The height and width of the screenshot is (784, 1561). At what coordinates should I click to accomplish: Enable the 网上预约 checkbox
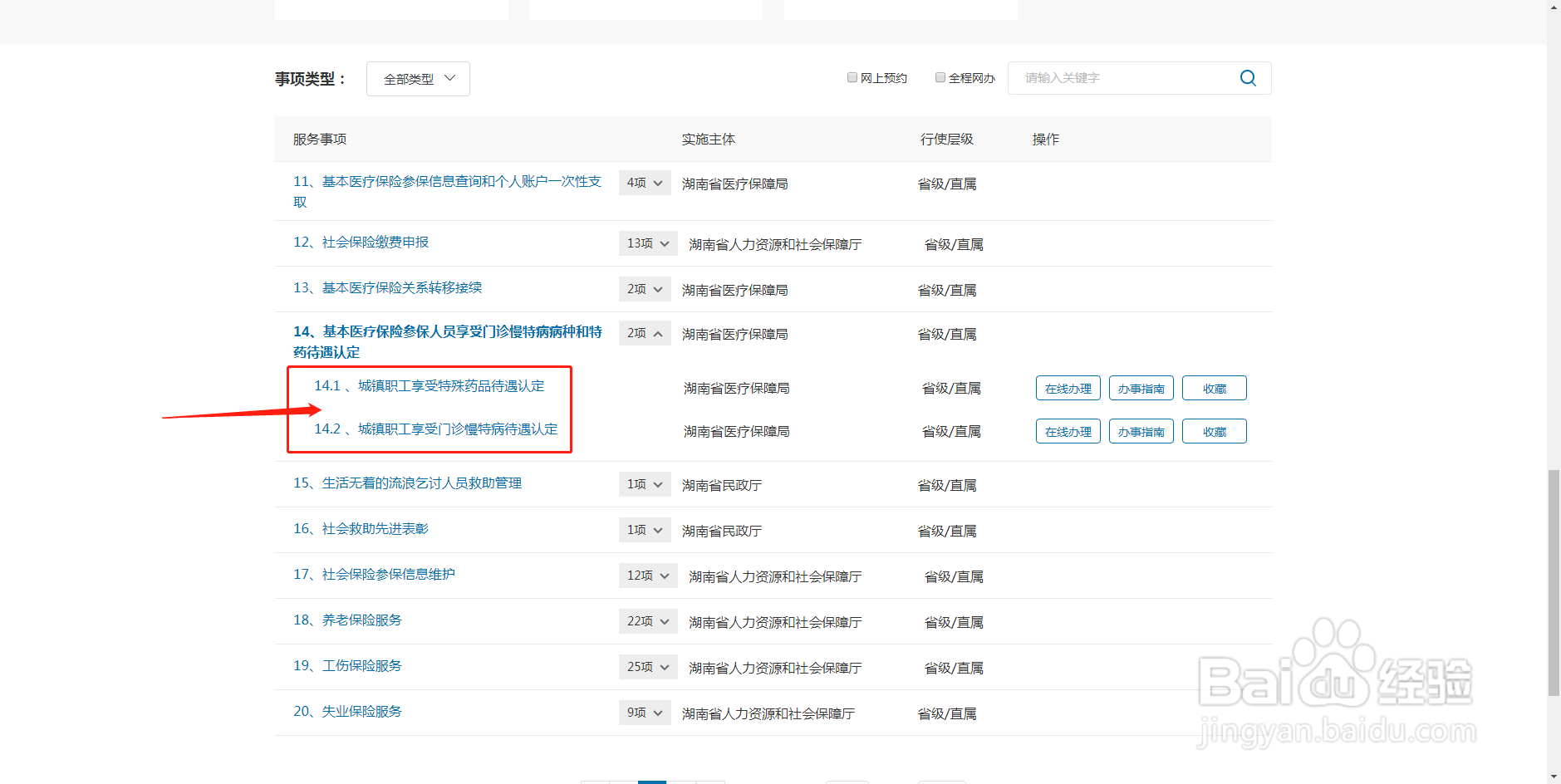click(x=852, y=76)
